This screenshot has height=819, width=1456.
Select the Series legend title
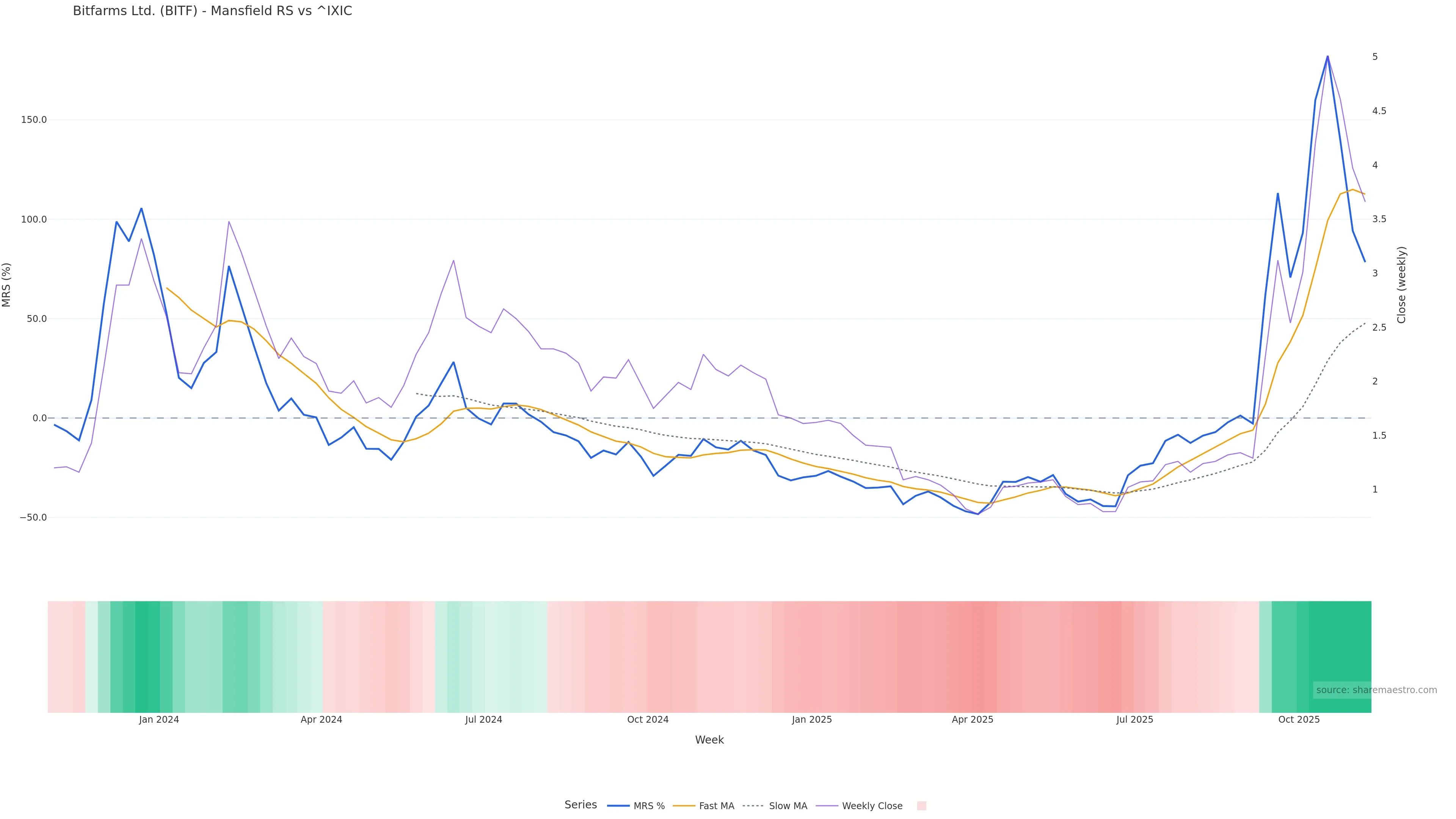click(x=581, y=805)
